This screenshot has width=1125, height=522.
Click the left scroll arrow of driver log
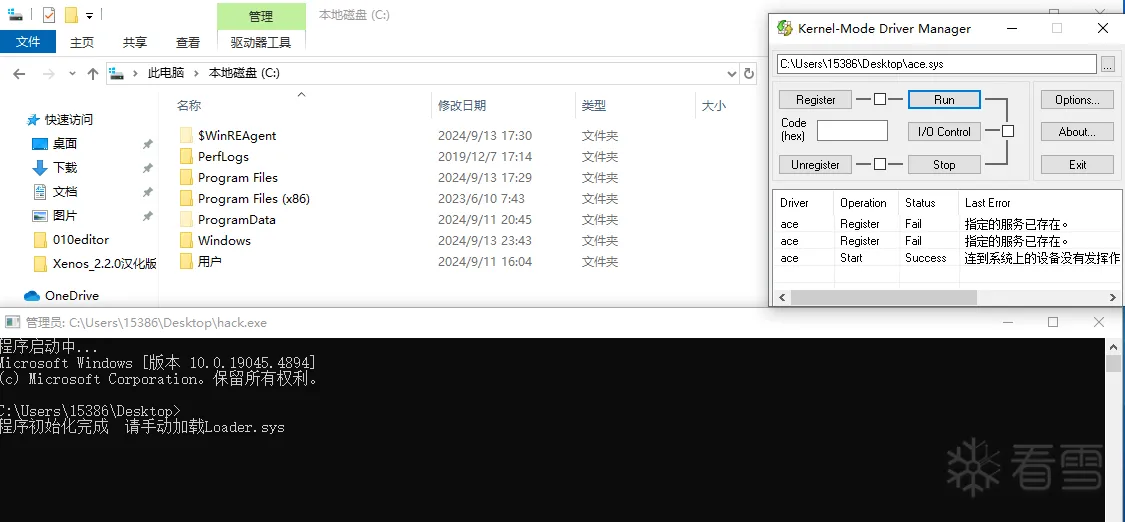782,297
